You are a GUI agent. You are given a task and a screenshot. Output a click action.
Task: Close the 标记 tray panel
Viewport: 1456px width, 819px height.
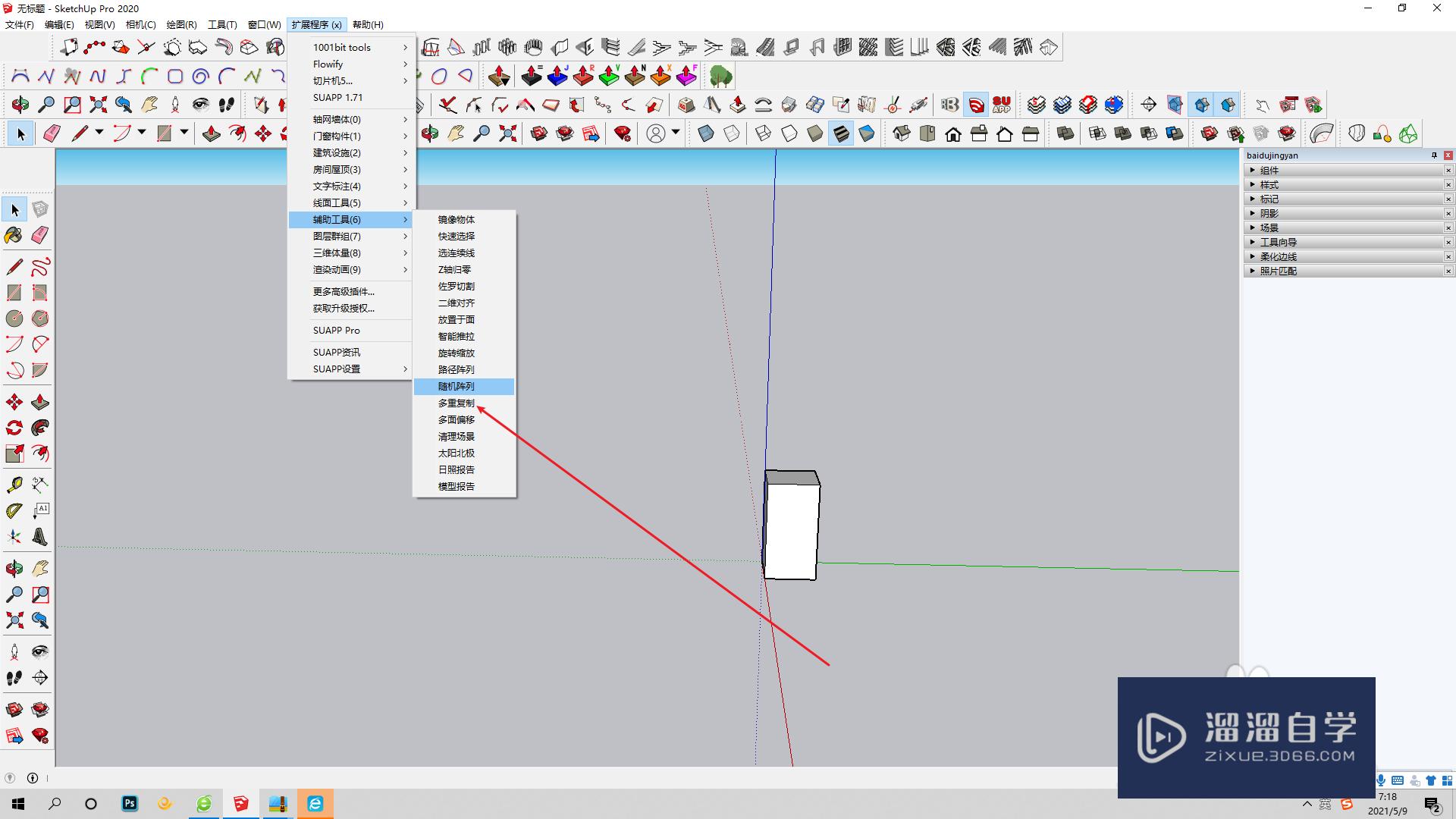(x=1448, y=199)
